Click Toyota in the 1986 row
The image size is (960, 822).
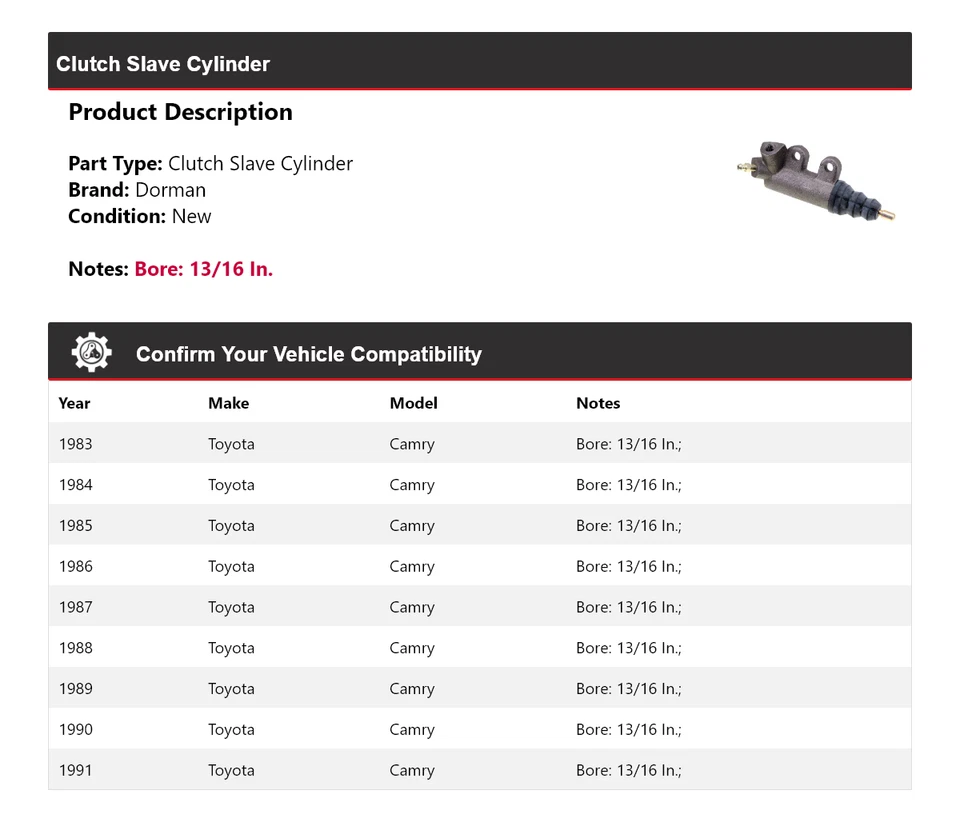click(x=231, y=567)
